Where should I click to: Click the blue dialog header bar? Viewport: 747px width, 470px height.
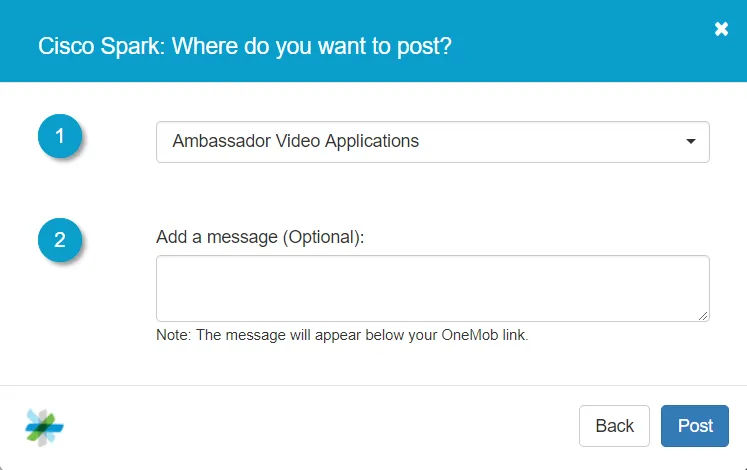(x=374, y=41)
